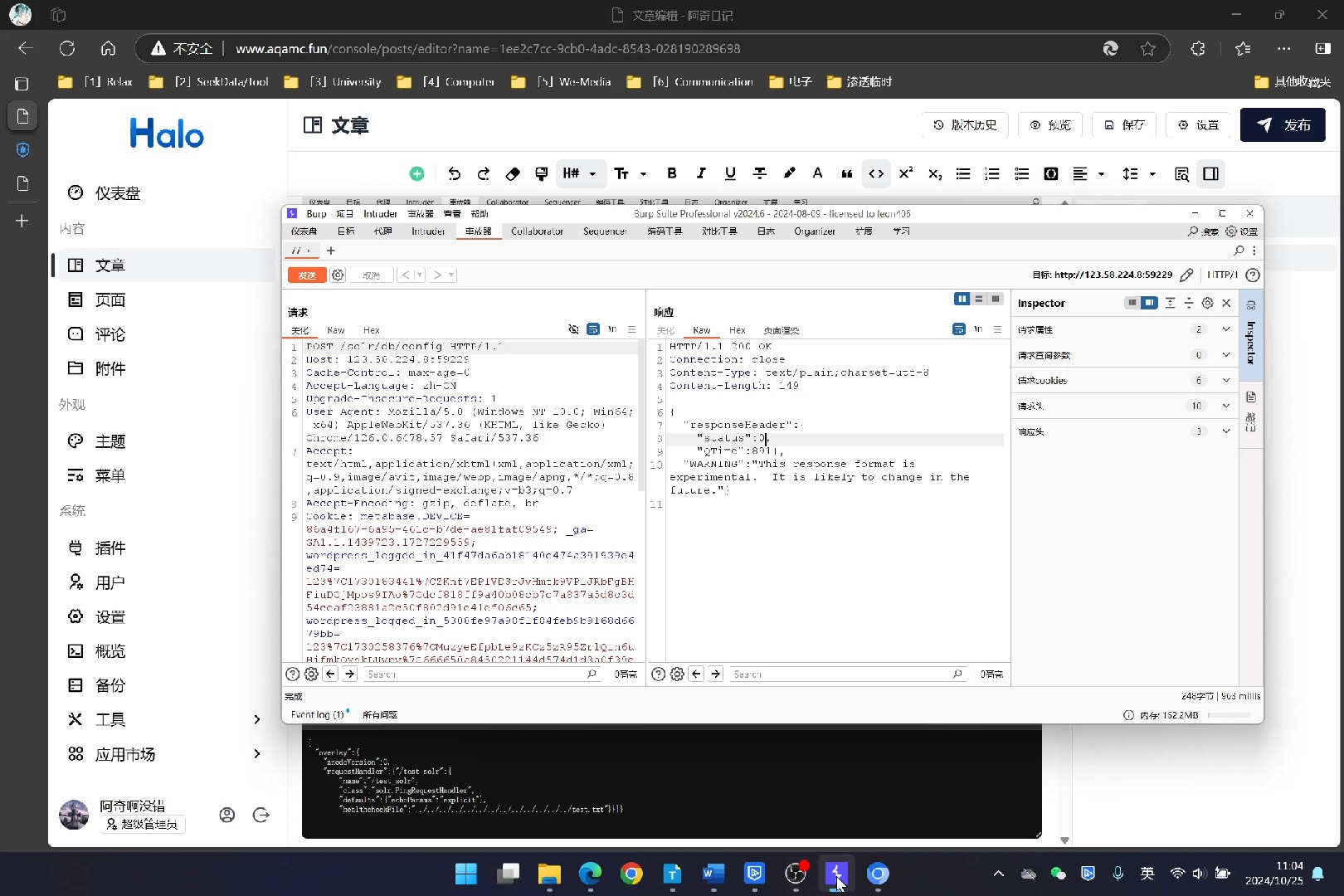Click the request pane vertical scrollbar

640,415
